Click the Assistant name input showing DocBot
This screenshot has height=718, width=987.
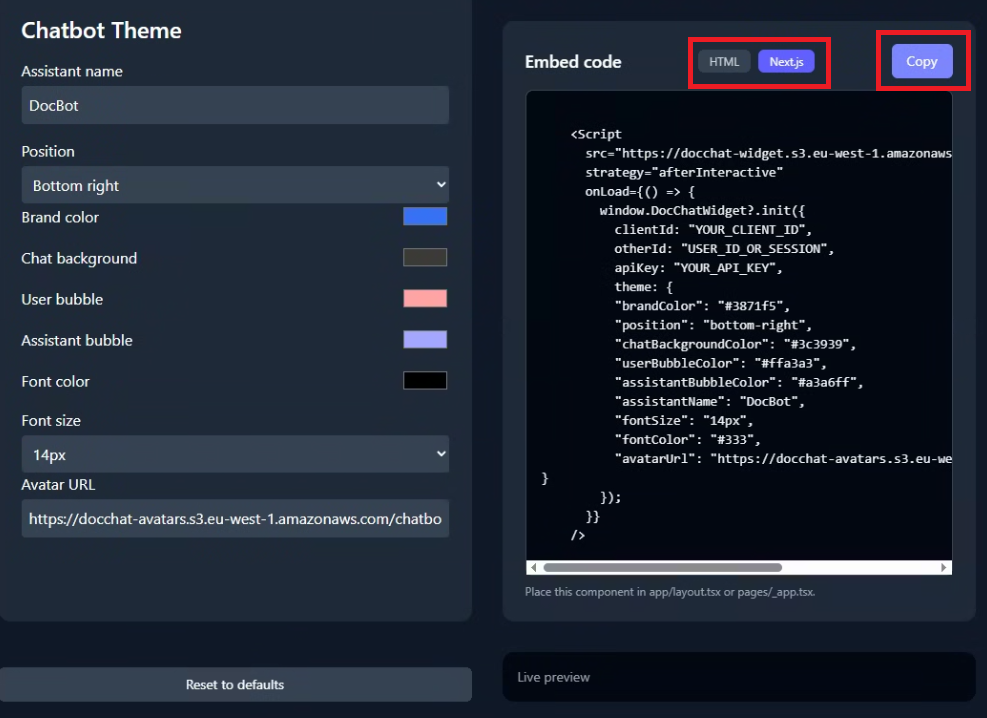coord(235,105)
